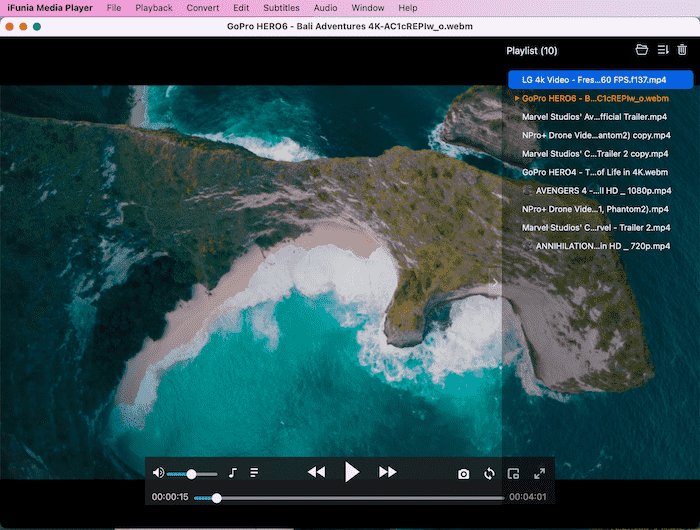This screenshot has width=700, height=530.
Task: Take a snapshot with the camera icon
Action: [x=463, y=474]
